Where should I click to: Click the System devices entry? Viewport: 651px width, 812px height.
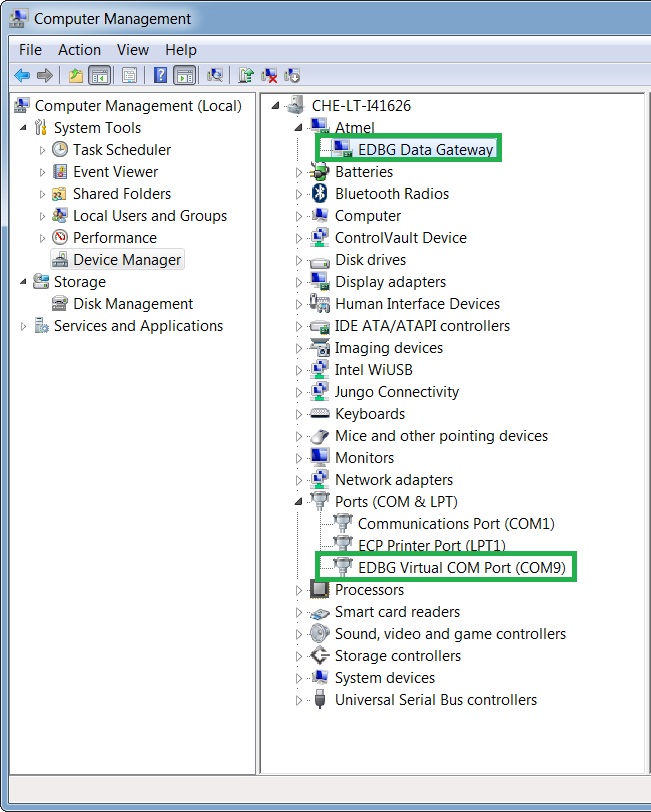coord(385,677)
